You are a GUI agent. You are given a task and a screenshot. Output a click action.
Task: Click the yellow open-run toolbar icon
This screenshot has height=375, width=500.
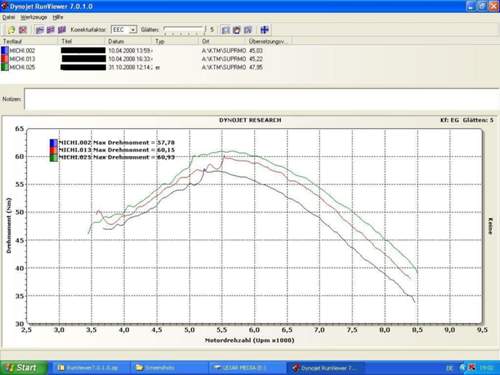click(12, 30)
